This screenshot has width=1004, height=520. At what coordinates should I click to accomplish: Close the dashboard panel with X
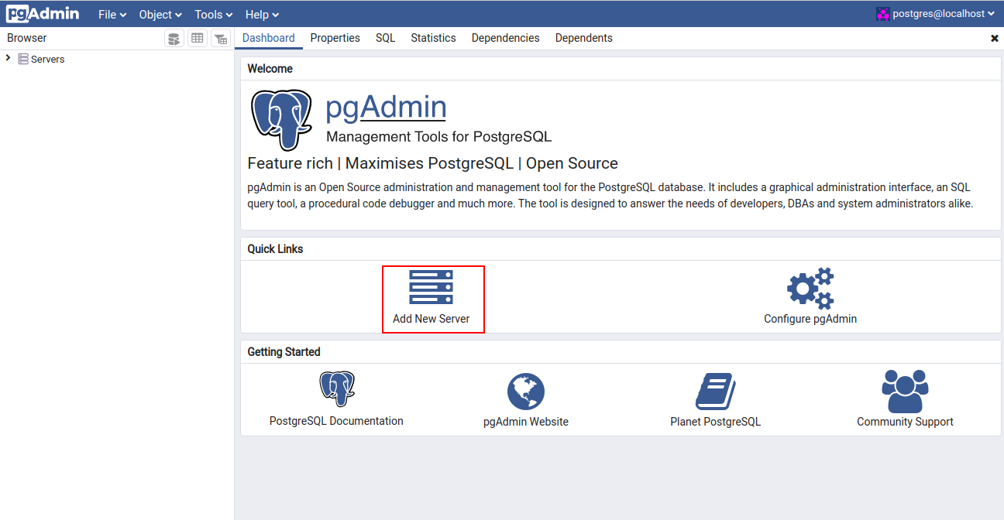994,38
